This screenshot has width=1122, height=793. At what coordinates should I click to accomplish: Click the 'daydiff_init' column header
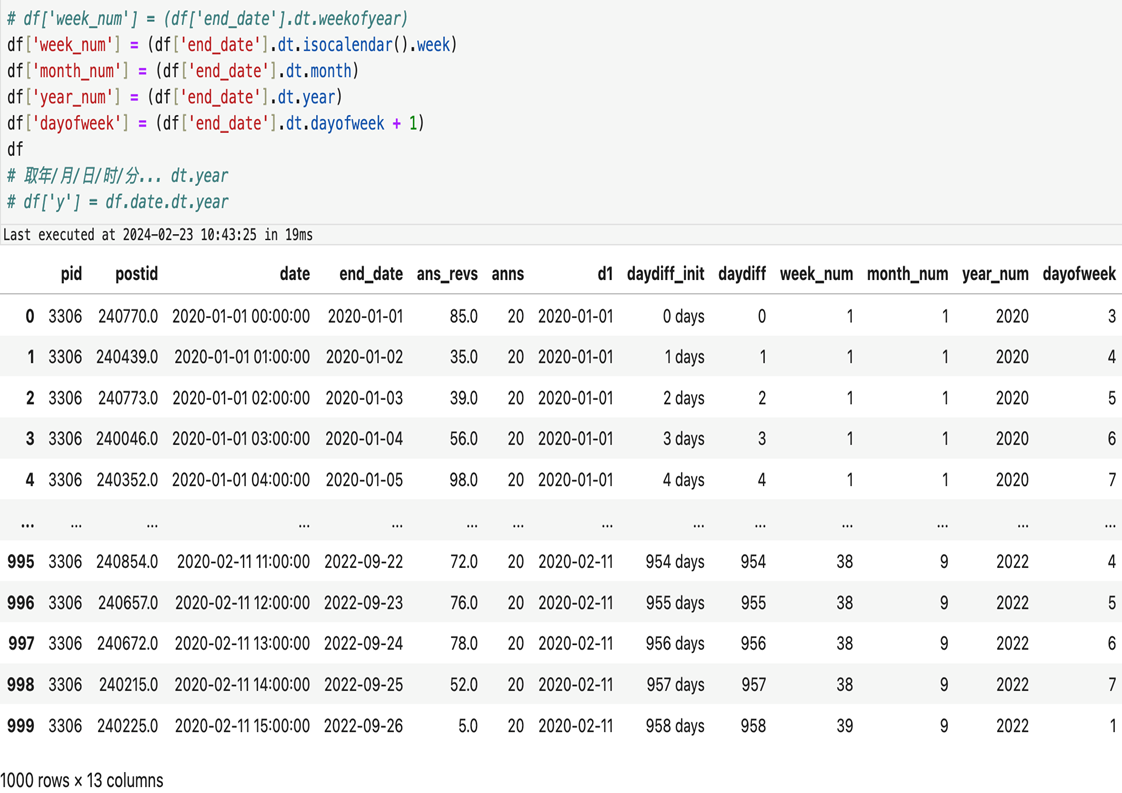tap(665, 274)
